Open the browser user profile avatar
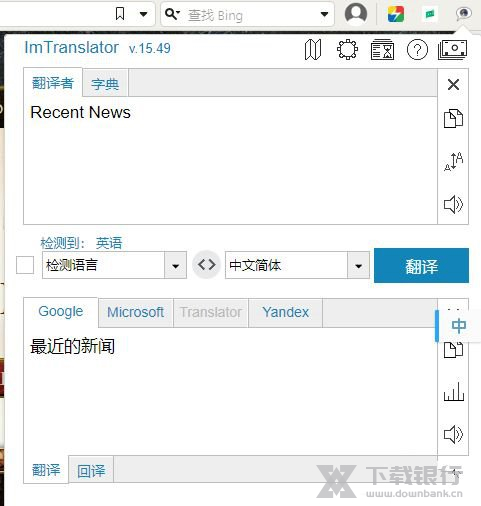The height and width of the screenshot is (506, 481). pyautogui.click(x=356, y=14)
